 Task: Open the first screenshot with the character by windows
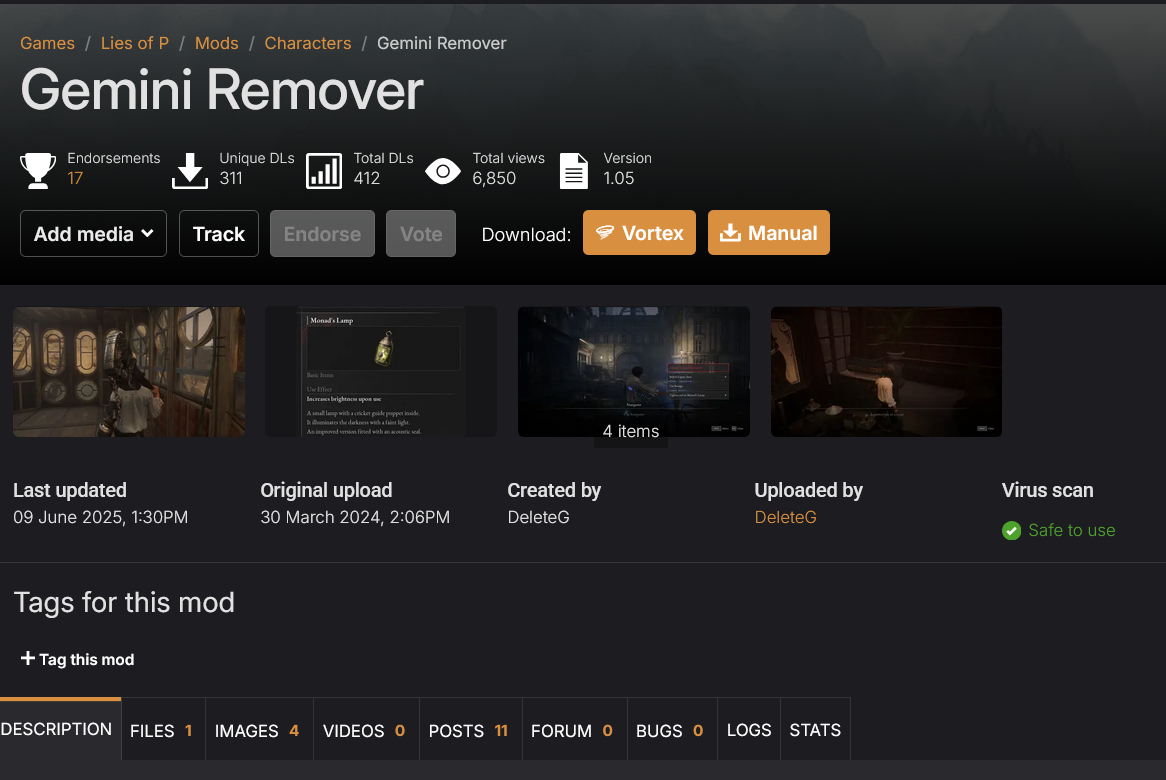pos(129,372)
